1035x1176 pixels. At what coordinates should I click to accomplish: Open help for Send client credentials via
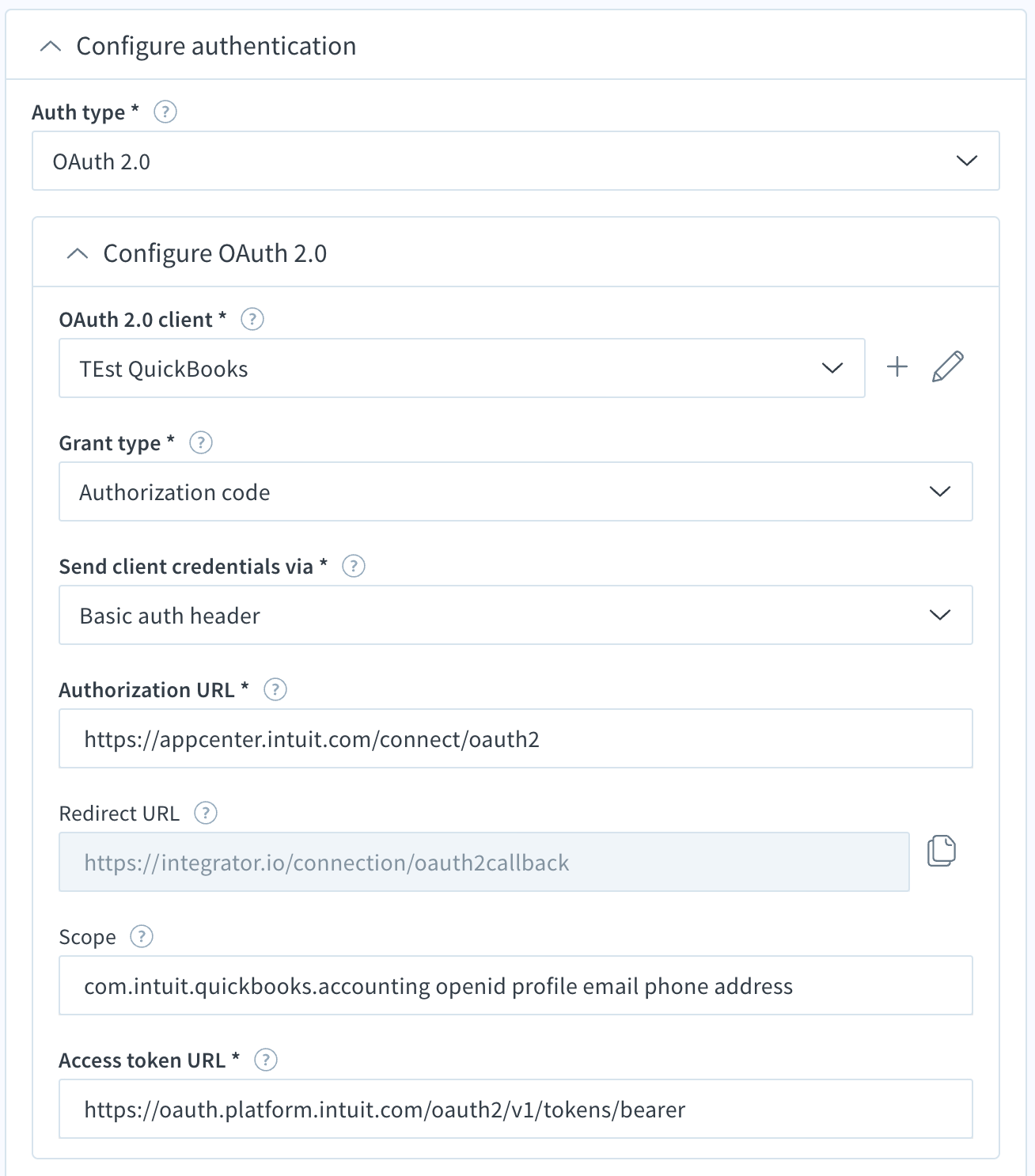353,566
